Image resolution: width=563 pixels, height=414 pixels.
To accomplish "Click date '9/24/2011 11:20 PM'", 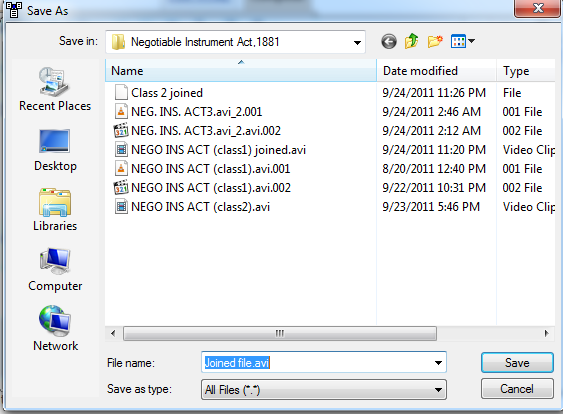I will click(434, 150).
